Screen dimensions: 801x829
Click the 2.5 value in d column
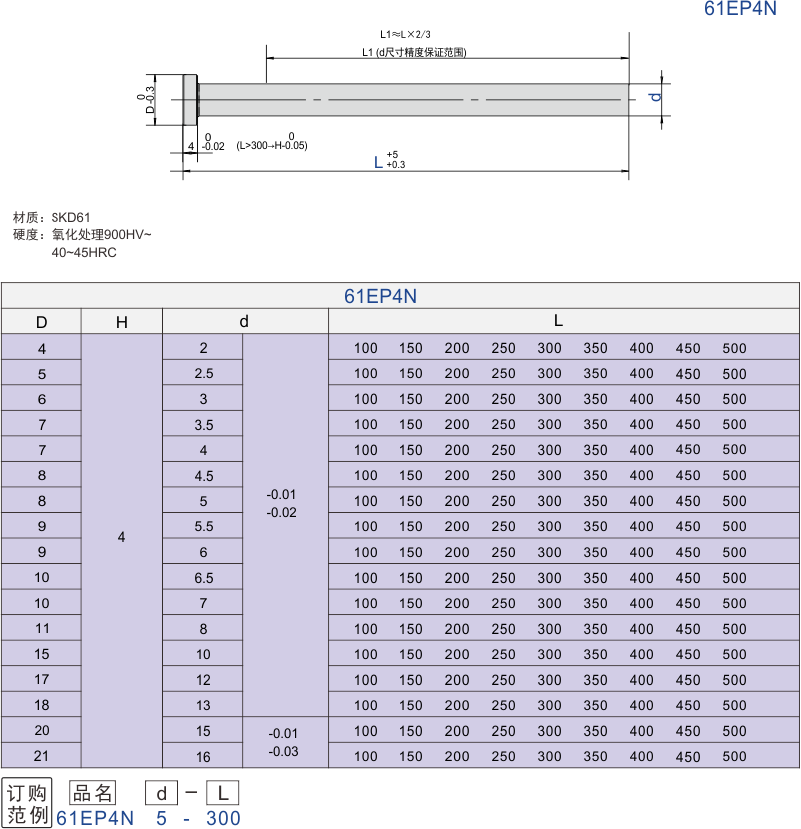(x=203, y=374)
